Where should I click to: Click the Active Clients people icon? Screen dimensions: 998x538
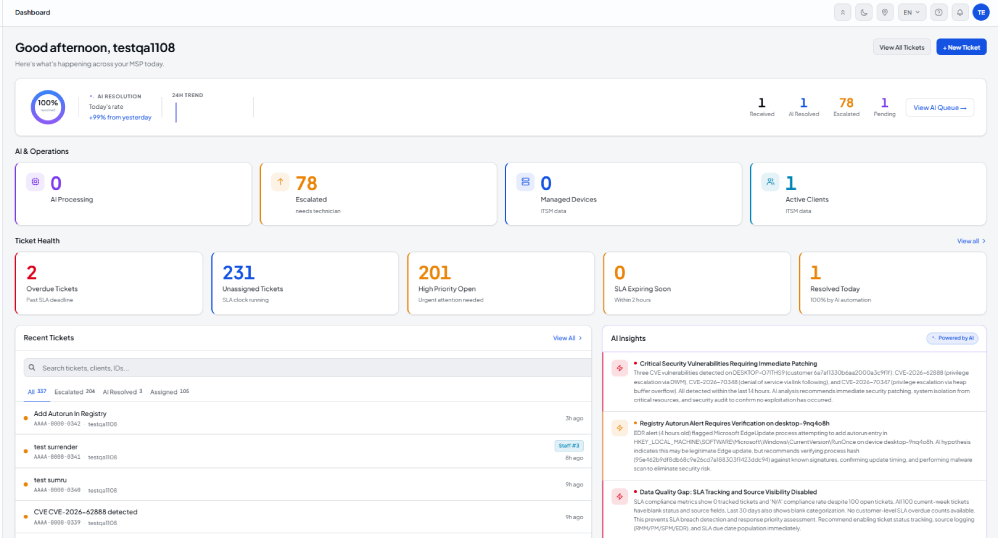[770, 182]
